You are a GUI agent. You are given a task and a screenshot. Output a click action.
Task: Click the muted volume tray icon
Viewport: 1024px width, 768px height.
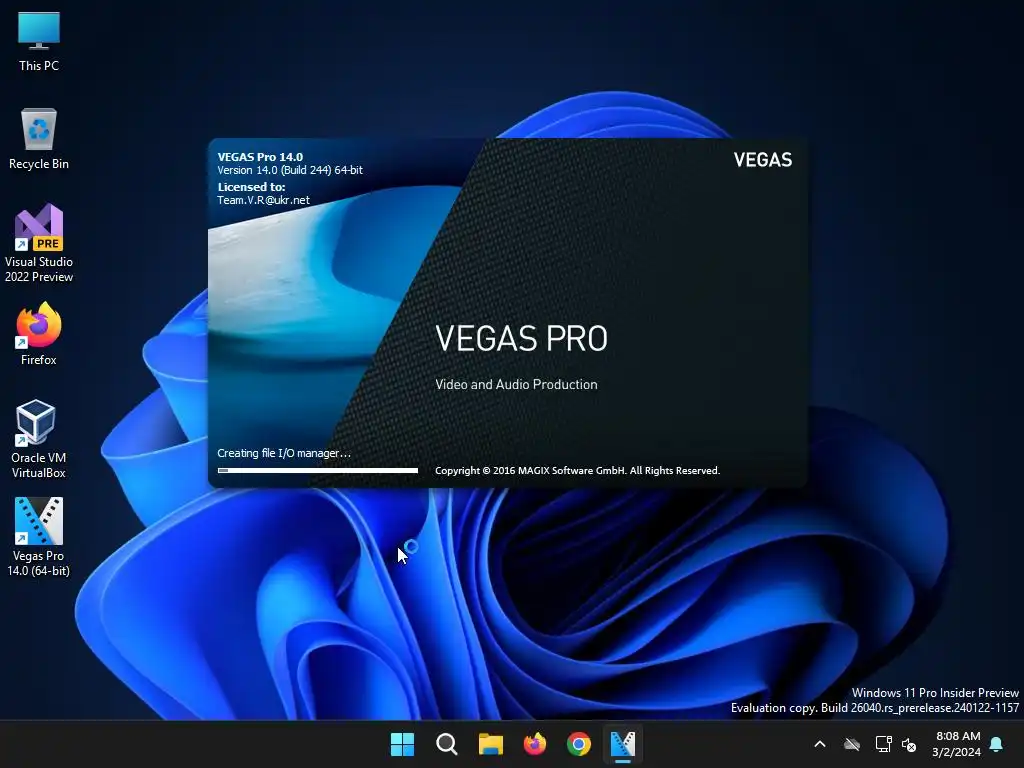pyautogui.click(x=908, y=744)
